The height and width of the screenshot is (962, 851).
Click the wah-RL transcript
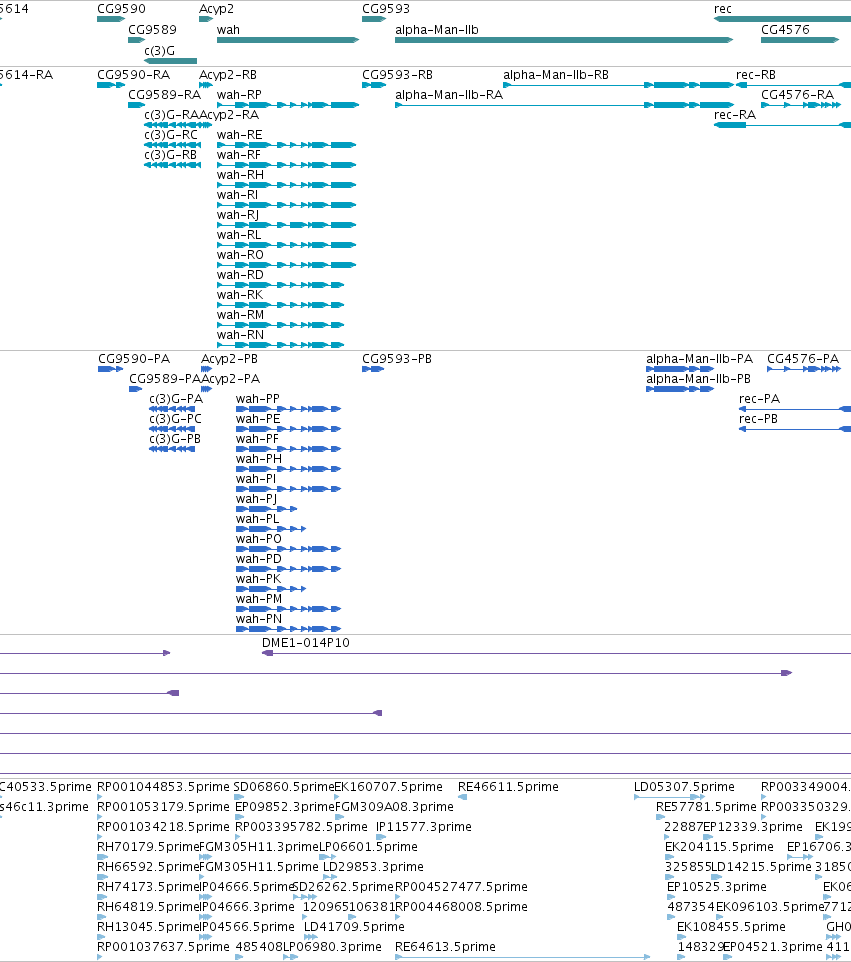(287, 245)
